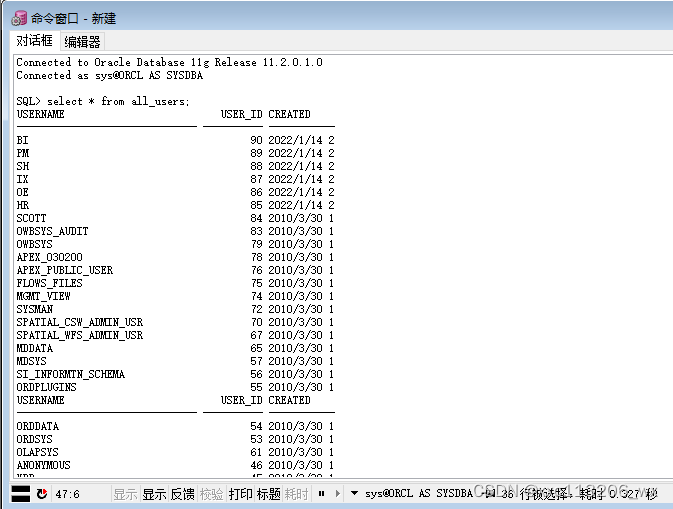Click user ID 90 in BI row

point(256,140)
